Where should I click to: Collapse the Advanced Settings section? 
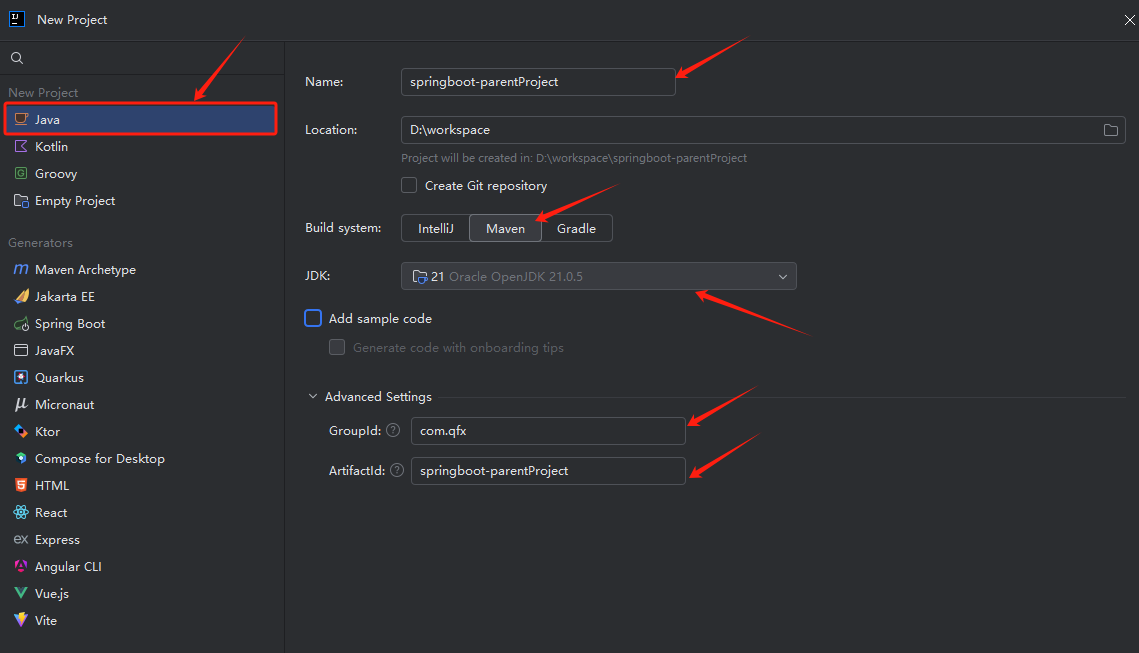313,397
